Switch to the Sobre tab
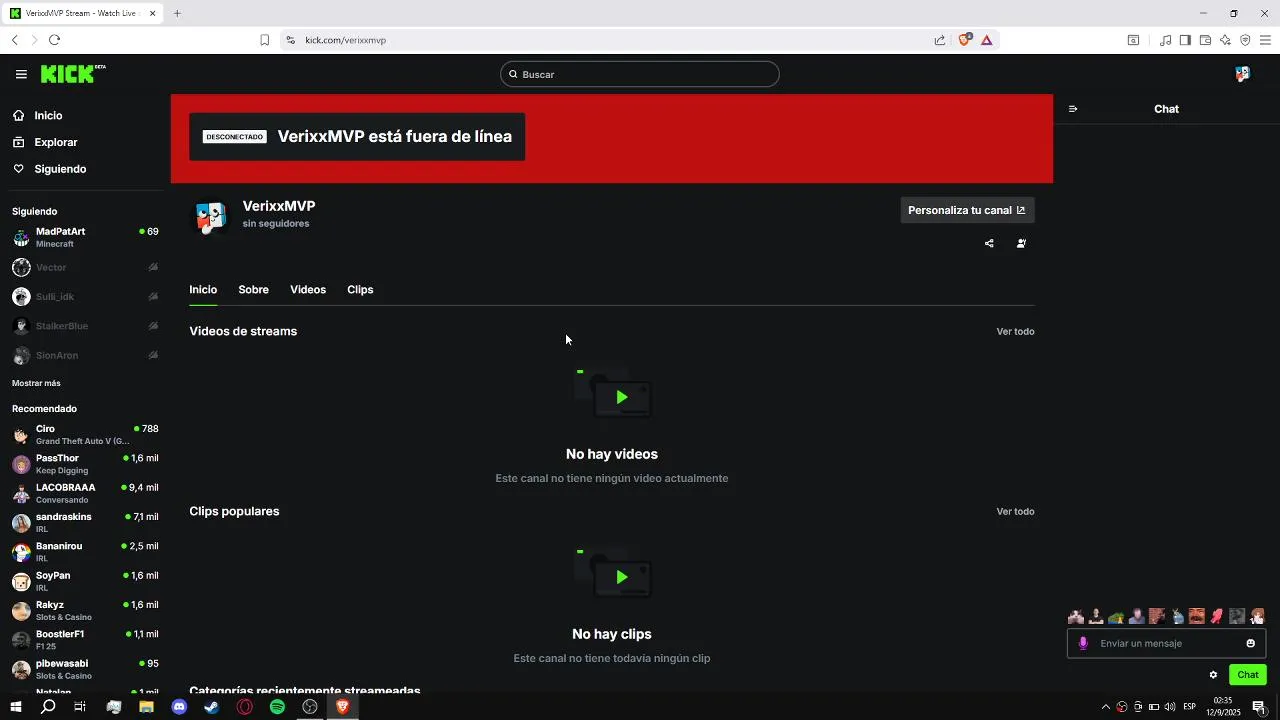This screenshot has height=720, width=1280. (x=253, y=290)
